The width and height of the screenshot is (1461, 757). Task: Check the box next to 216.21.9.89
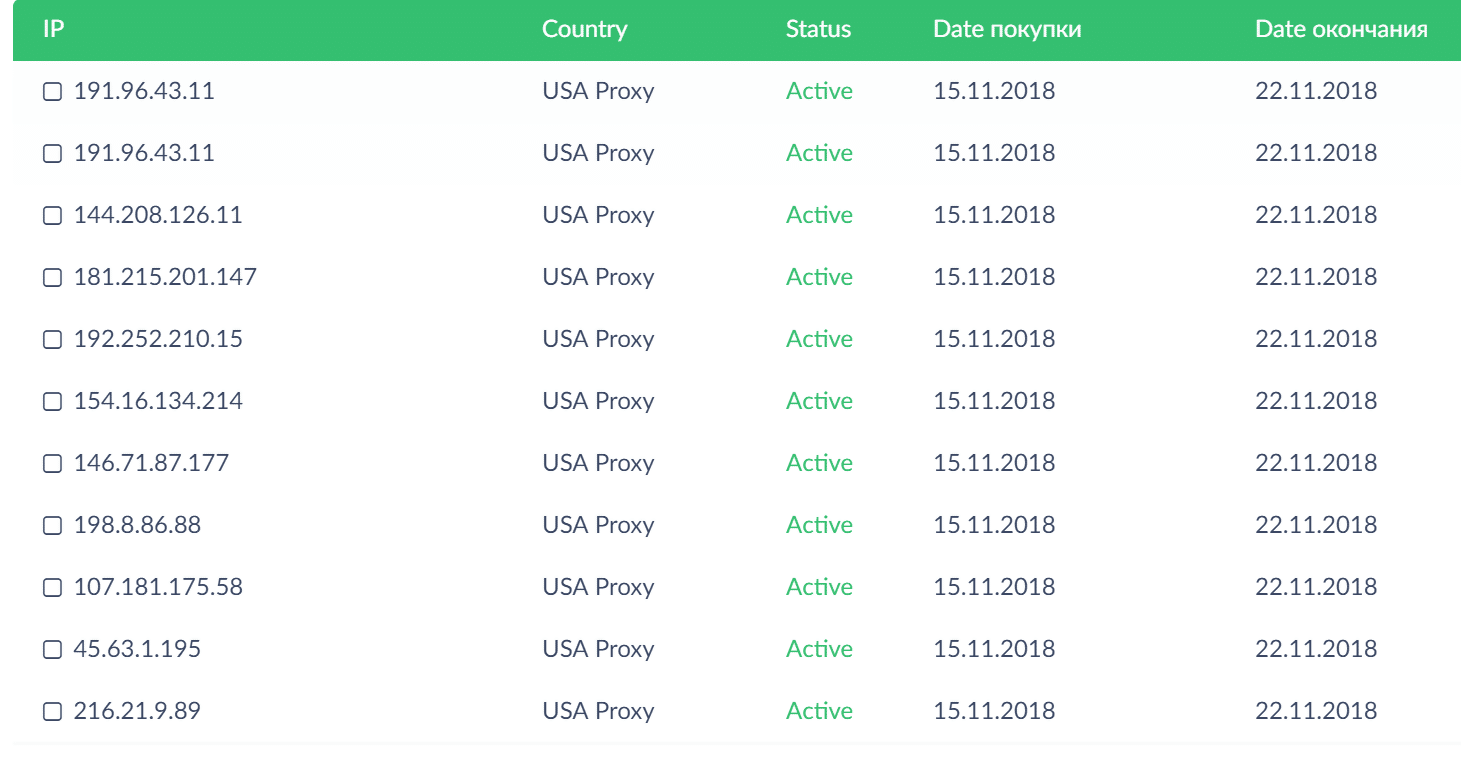coord(52,712)
